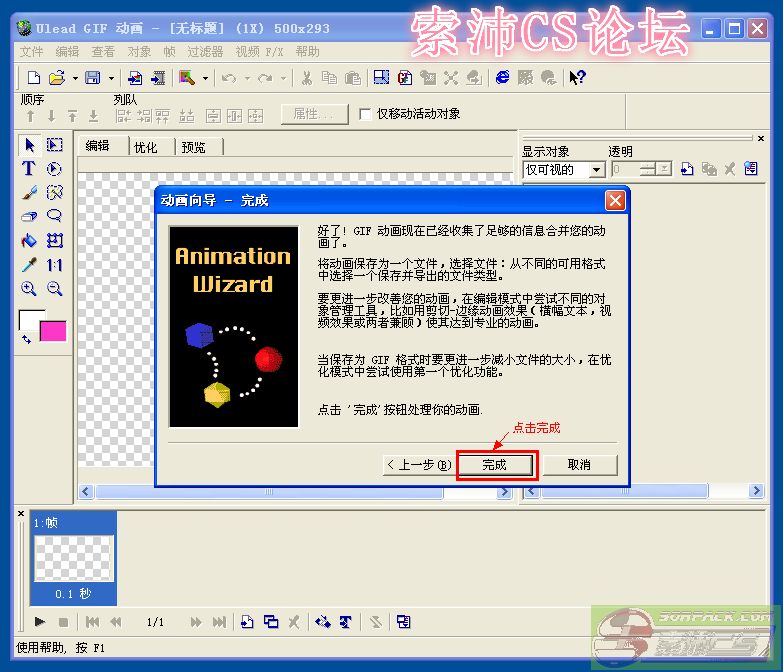
Task: Click the Undo icon in the toolbar
Action: (229, 78)
